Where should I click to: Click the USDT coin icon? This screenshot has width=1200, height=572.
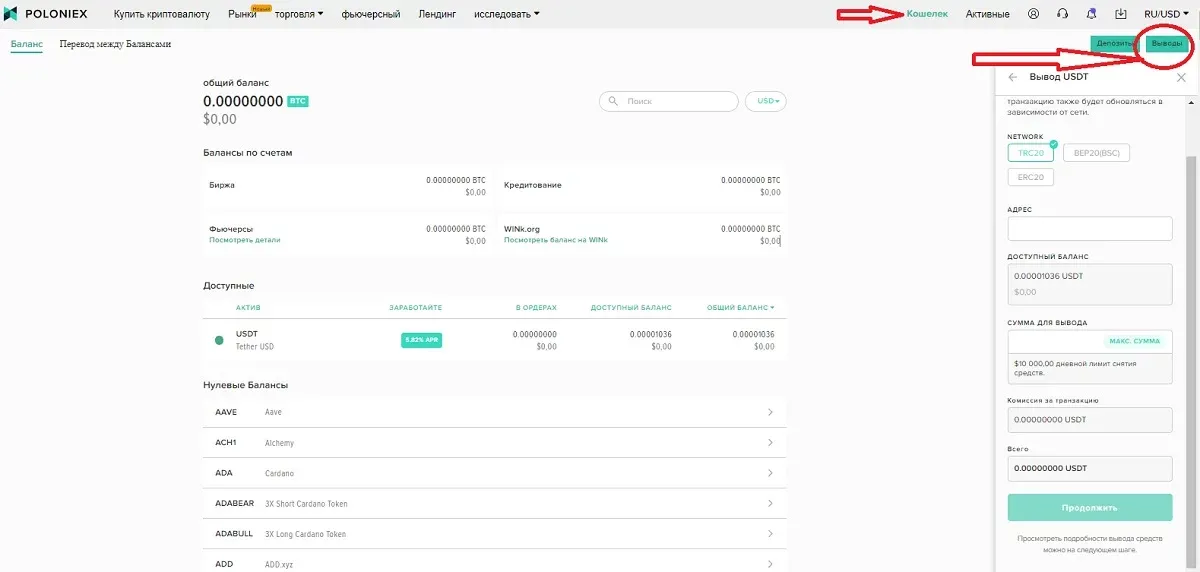coord(219,340)
